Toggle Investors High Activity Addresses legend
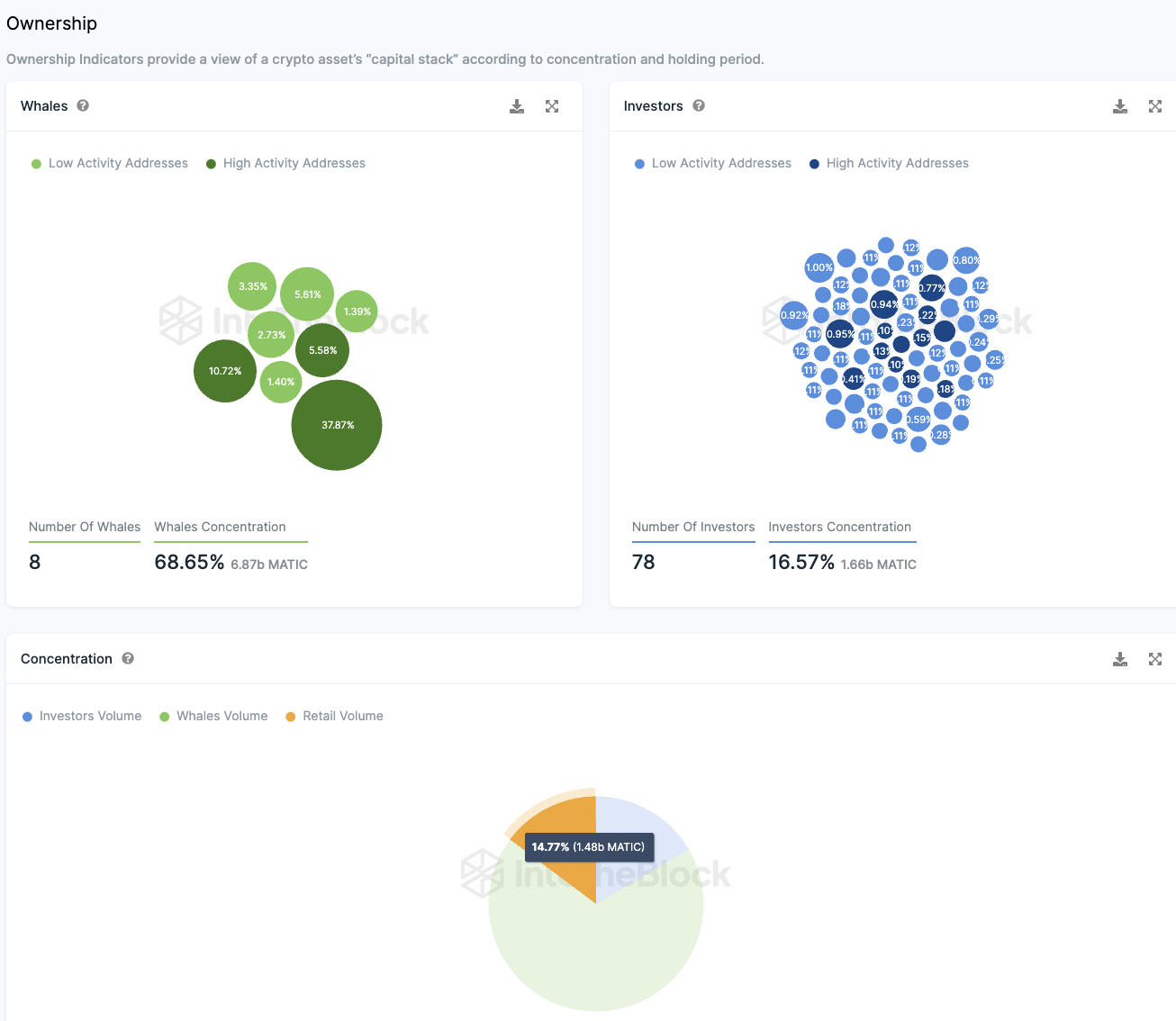Viewport: 1176px width, 1021px height. click(889, 163)
